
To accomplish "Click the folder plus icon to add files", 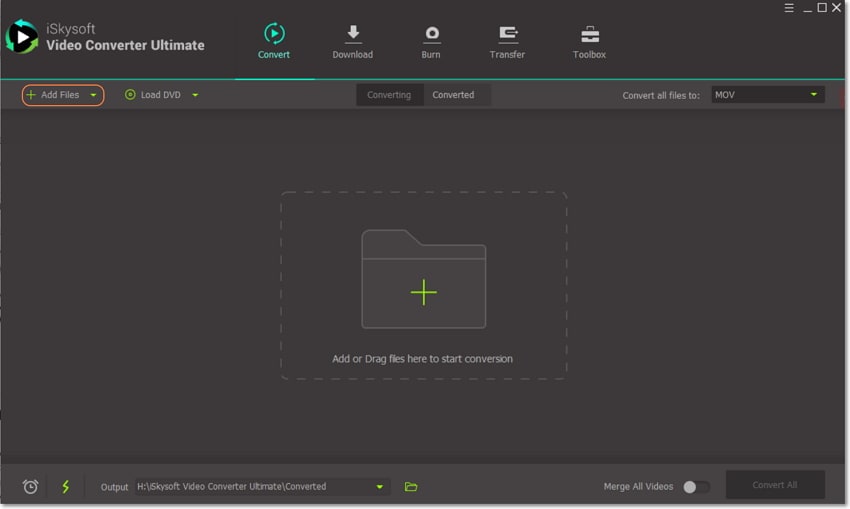I will 423,279.
